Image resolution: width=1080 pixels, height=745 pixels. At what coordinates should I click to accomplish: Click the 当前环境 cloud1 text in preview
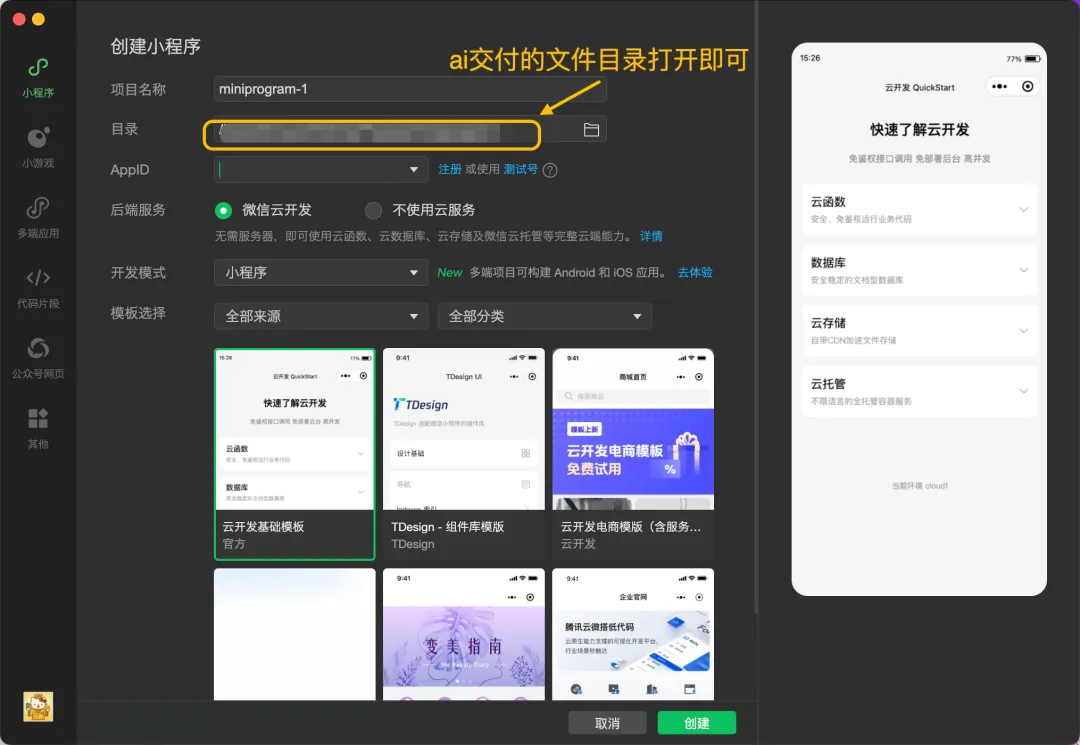pyautogui.click(x=920, y=486)
